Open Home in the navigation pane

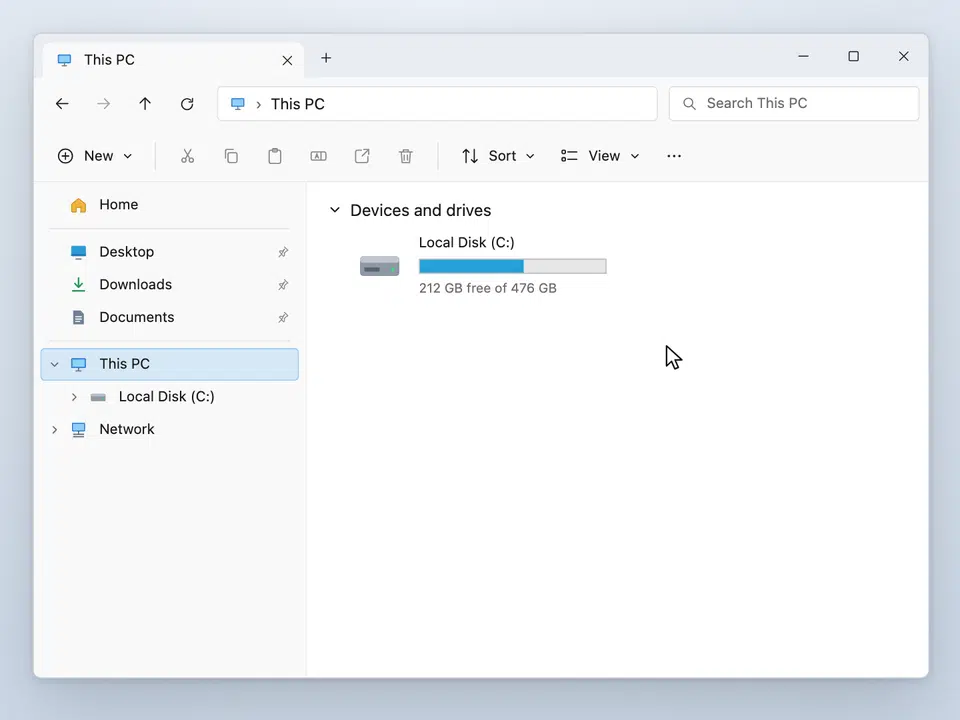coord(169,204)
